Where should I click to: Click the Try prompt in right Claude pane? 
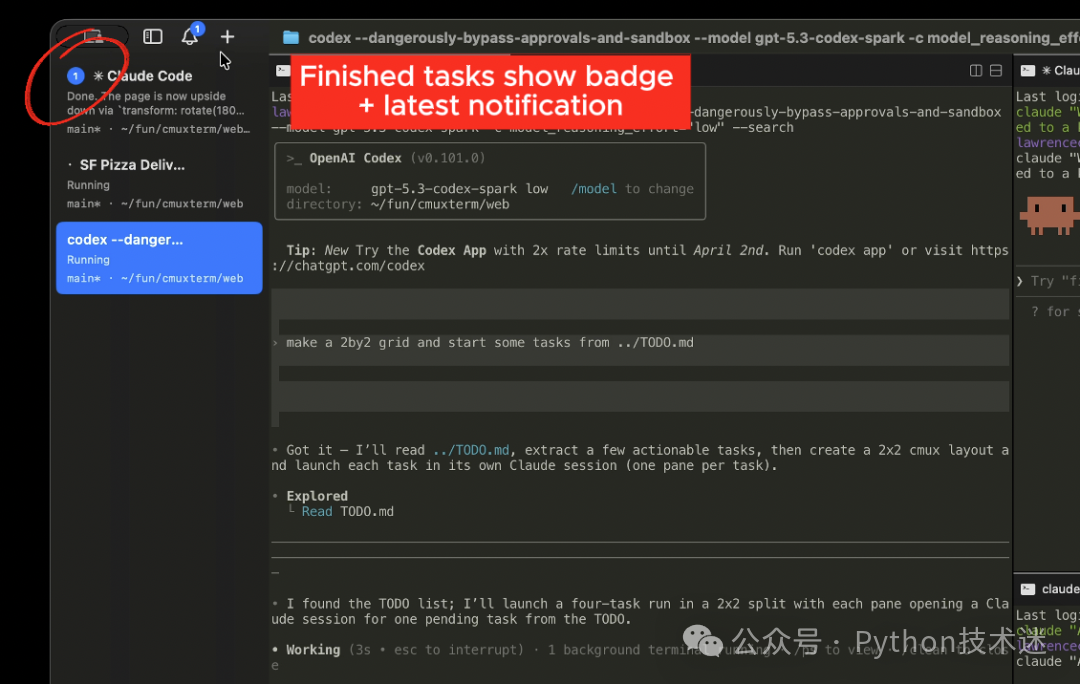coord(1048,281)
